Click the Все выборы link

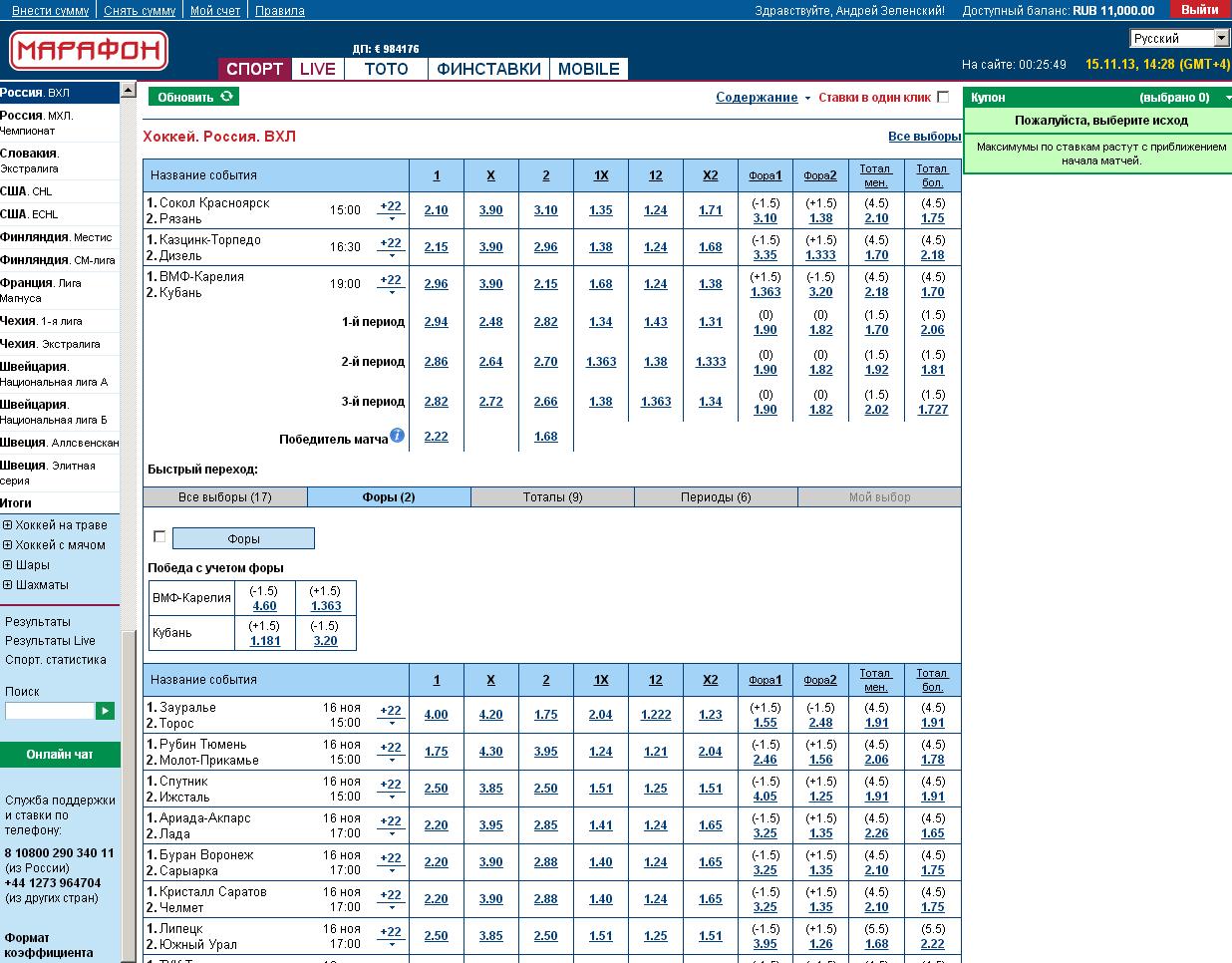pyautogui.click(x=925, y=137)
